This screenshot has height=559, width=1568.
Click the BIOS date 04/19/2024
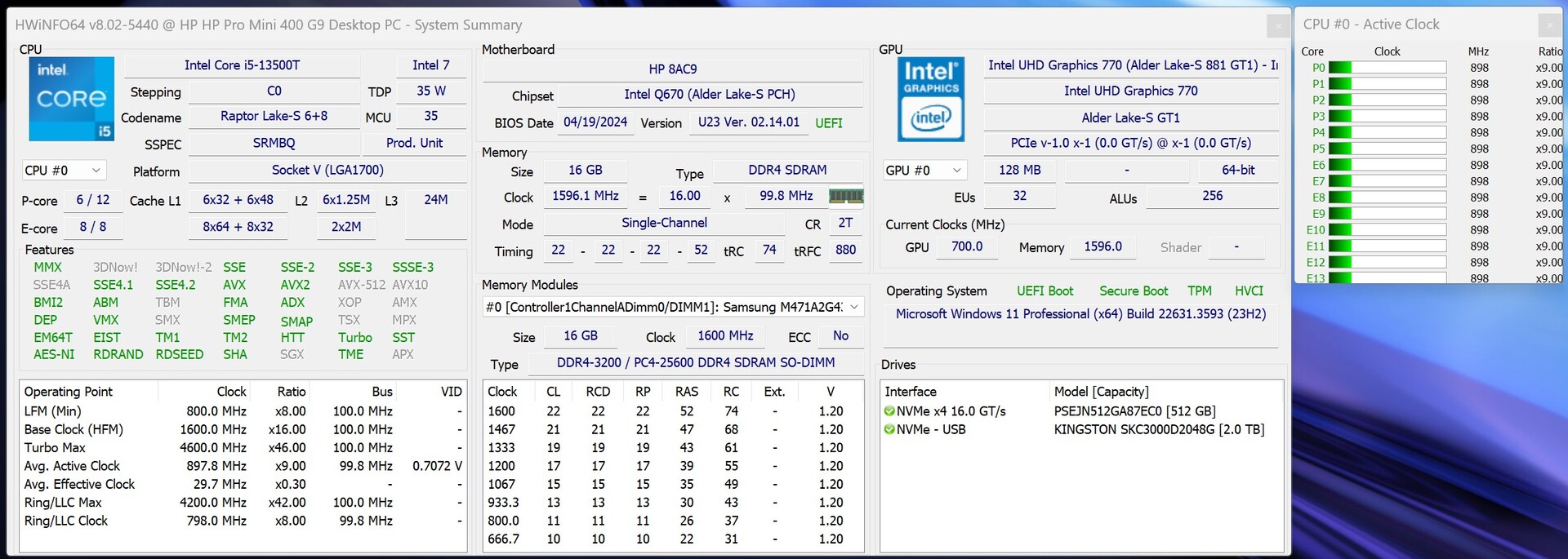click(x=595, y=122)
